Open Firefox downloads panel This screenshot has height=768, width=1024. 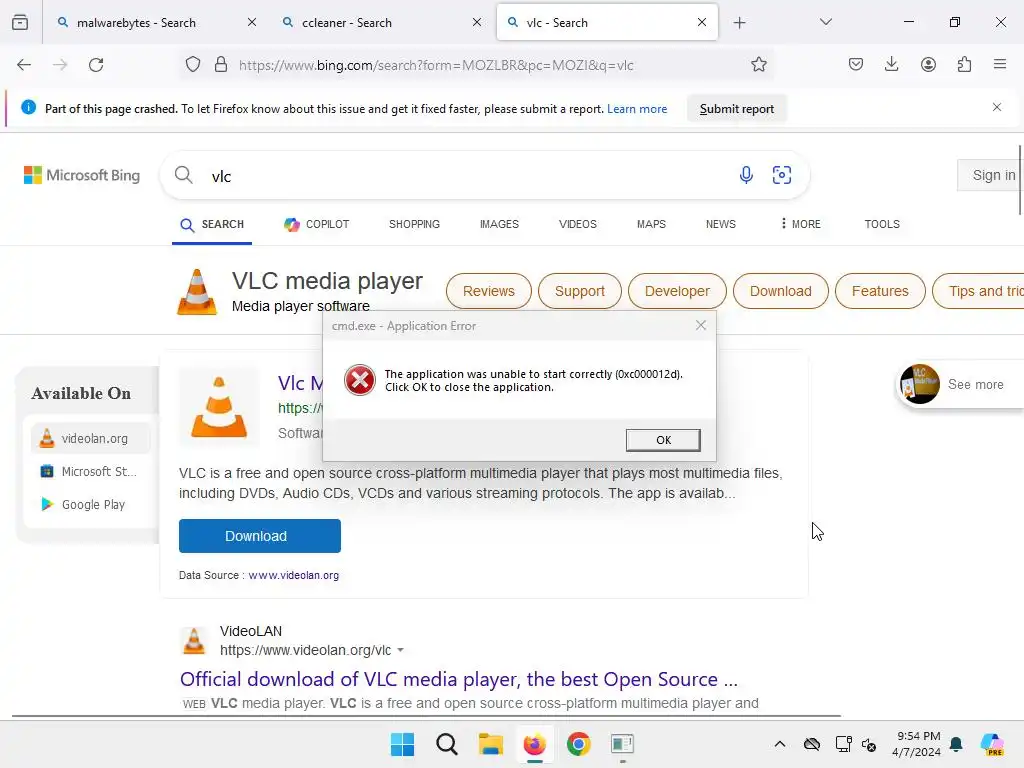point(891,65)
